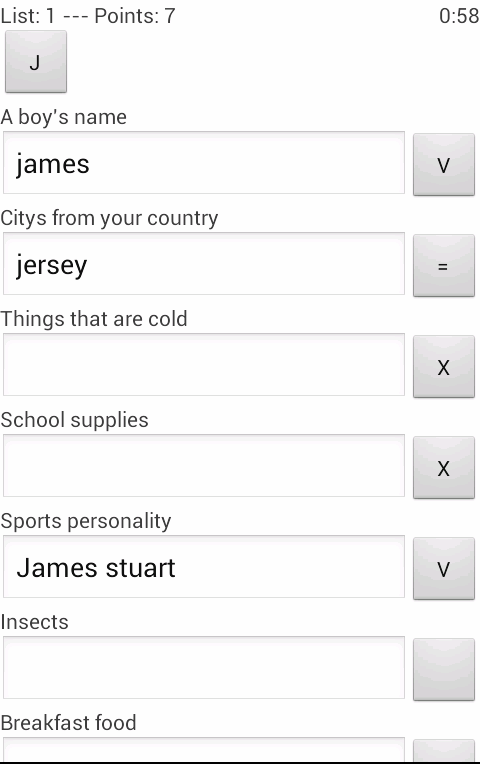
Task: Focus the Breakfast food input field
Action: click(x=204, y=749)
